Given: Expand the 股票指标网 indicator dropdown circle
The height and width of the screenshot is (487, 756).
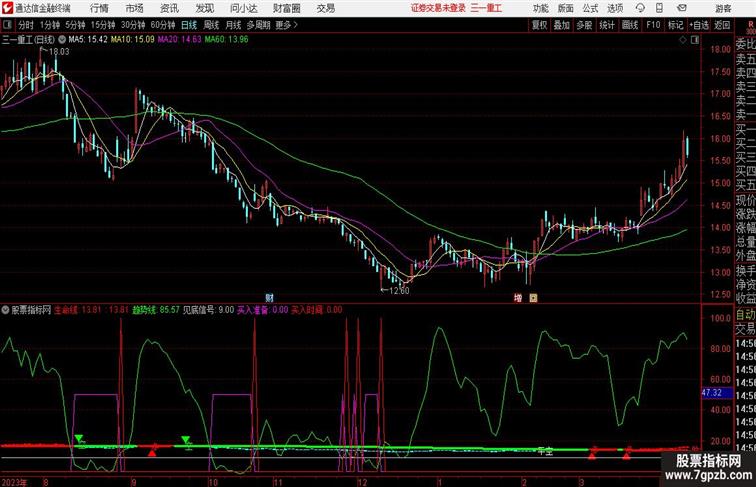Looking at the screenshot, I should click(5, 310).
